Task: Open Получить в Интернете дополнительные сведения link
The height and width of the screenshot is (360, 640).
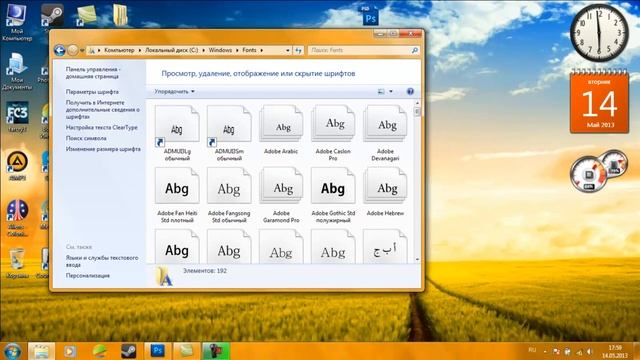Action: [x=102, y=109]
